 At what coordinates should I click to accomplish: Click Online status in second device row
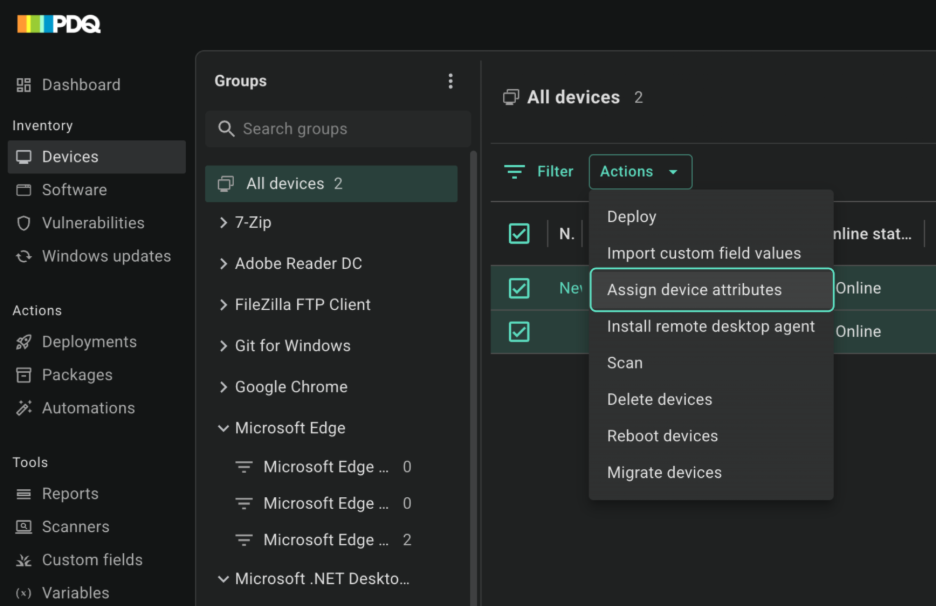[x=858, y=331]
